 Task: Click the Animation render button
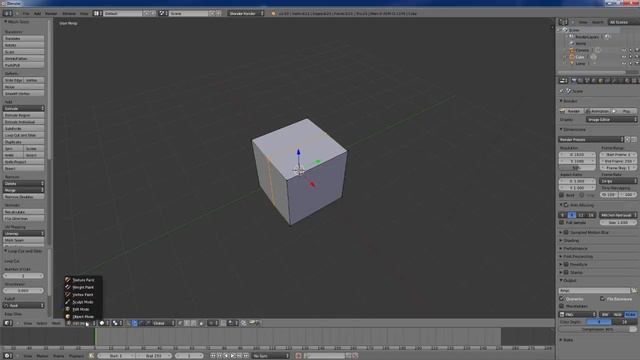point(597,111)
